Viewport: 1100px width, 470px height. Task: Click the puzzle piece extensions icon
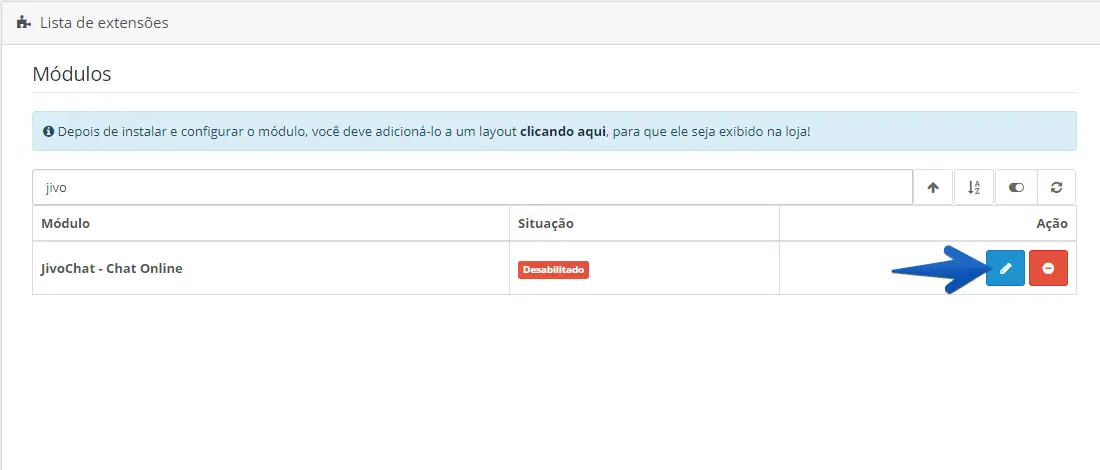(24, 22)
